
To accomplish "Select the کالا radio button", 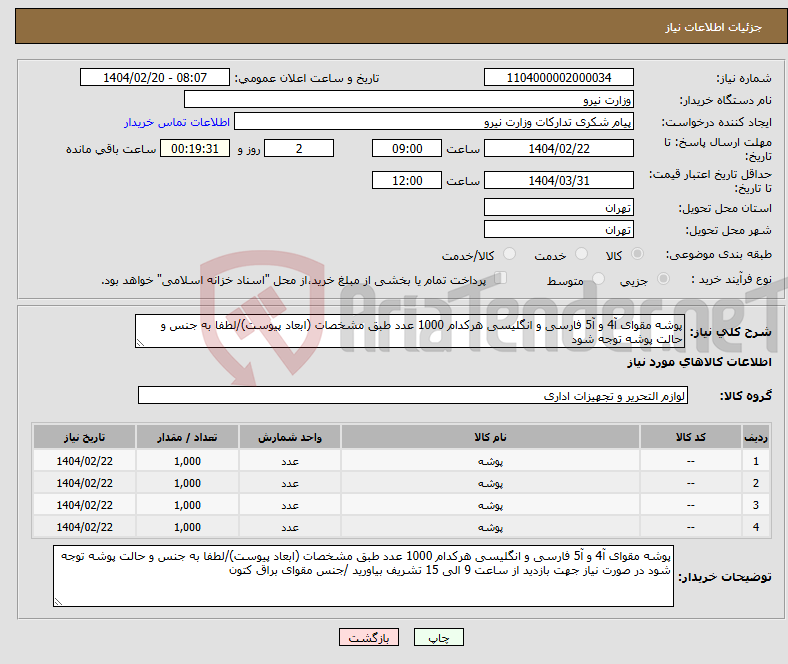I will pyautogui.click(x=637, y=254).
